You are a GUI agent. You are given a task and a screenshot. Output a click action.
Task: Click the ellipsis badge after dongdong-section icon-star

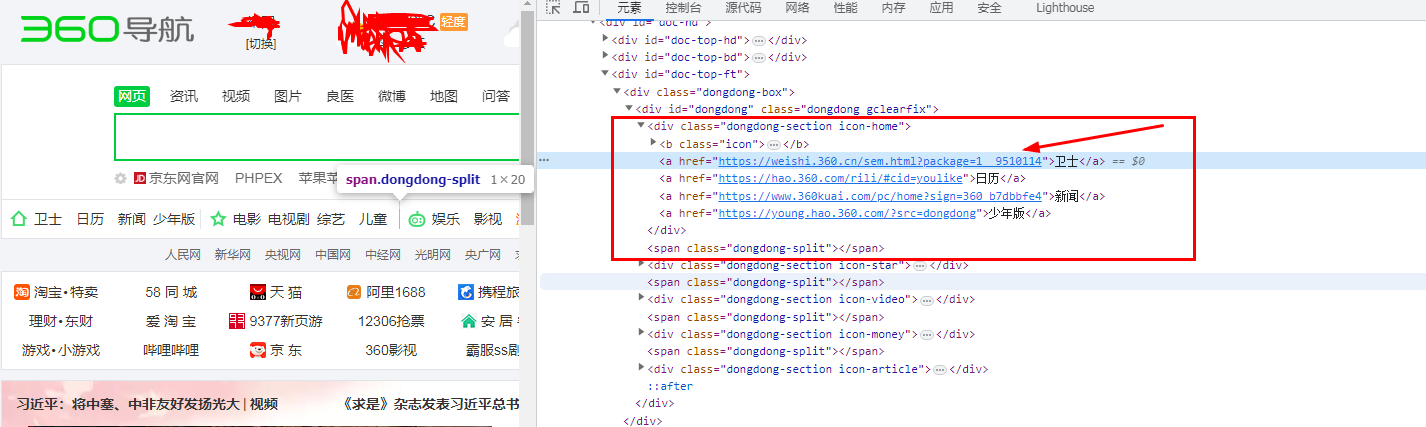[921, 265]
